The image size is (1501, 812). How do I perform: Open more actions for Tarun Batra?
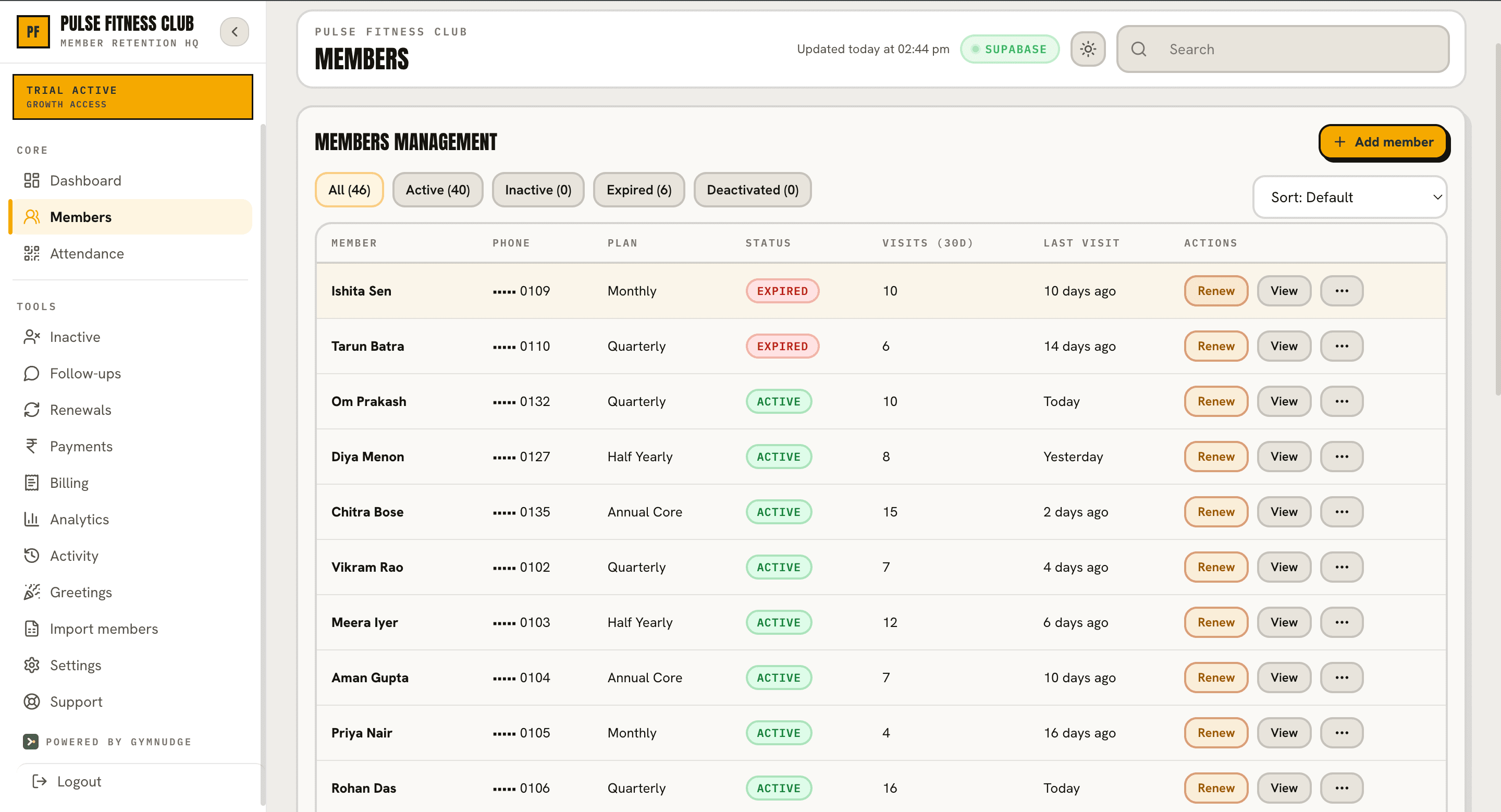1342,346
